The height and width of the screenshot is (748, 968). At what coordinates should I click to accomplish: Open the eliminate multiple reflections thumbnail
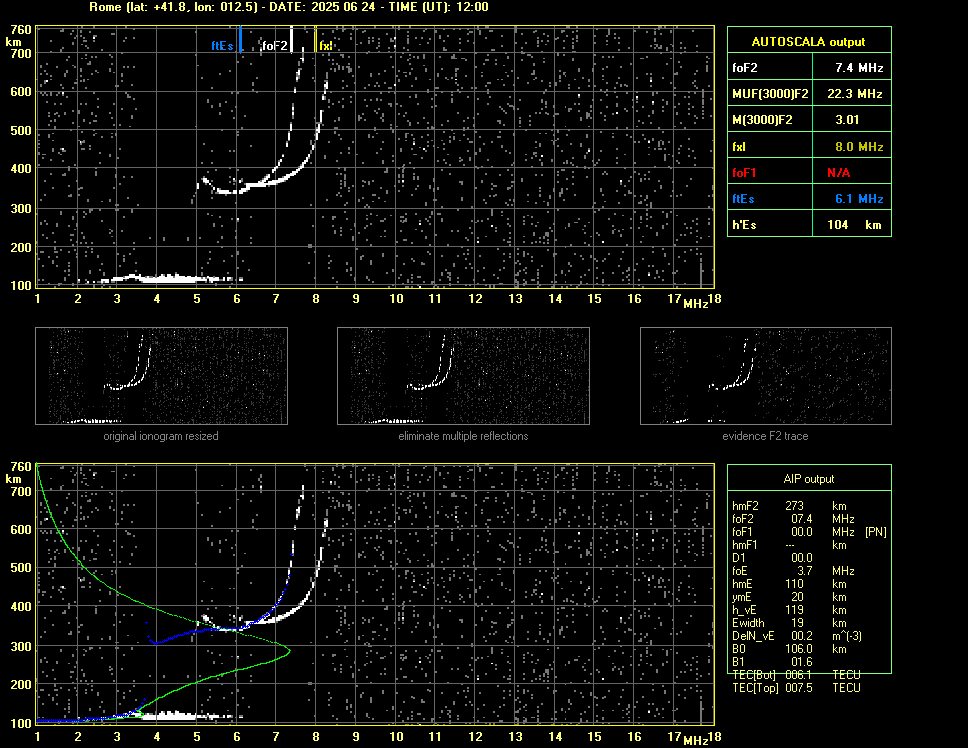tap(463, 376)
